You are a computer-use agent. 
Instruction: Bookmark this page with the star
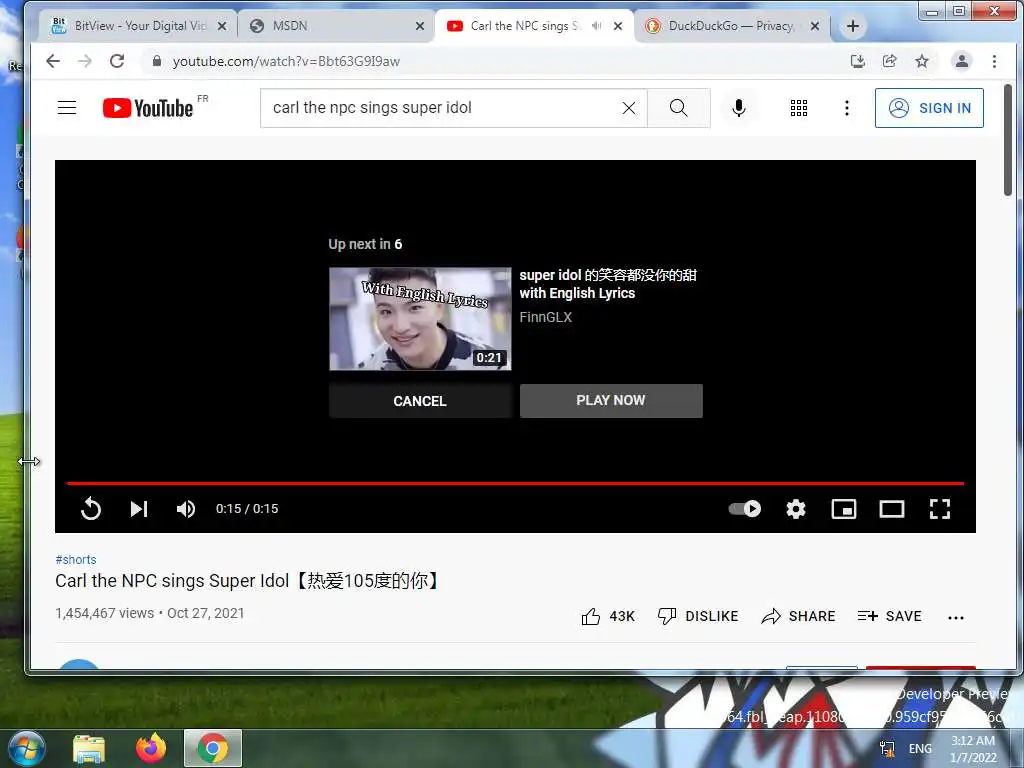pyautogui.click(x=921, y=61)
